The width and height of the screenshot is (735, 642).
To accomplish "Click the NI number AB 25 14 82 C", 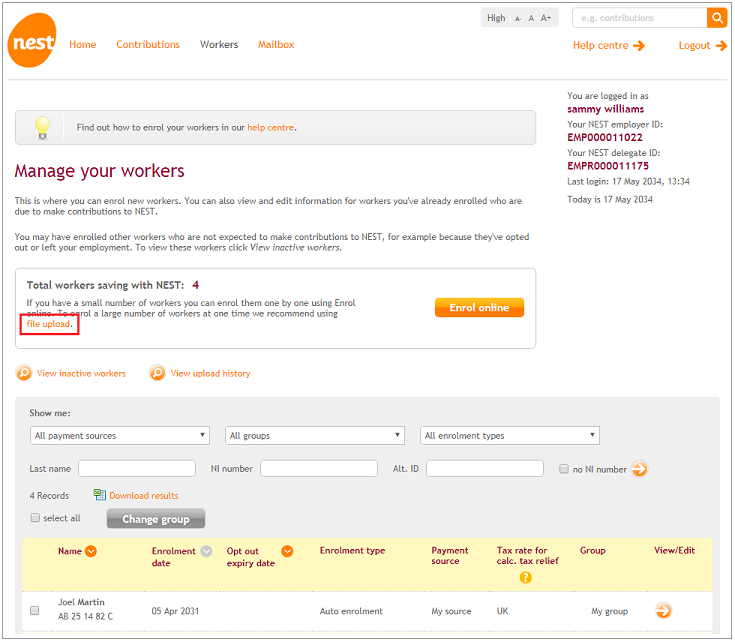I will [x=85, y=616].
